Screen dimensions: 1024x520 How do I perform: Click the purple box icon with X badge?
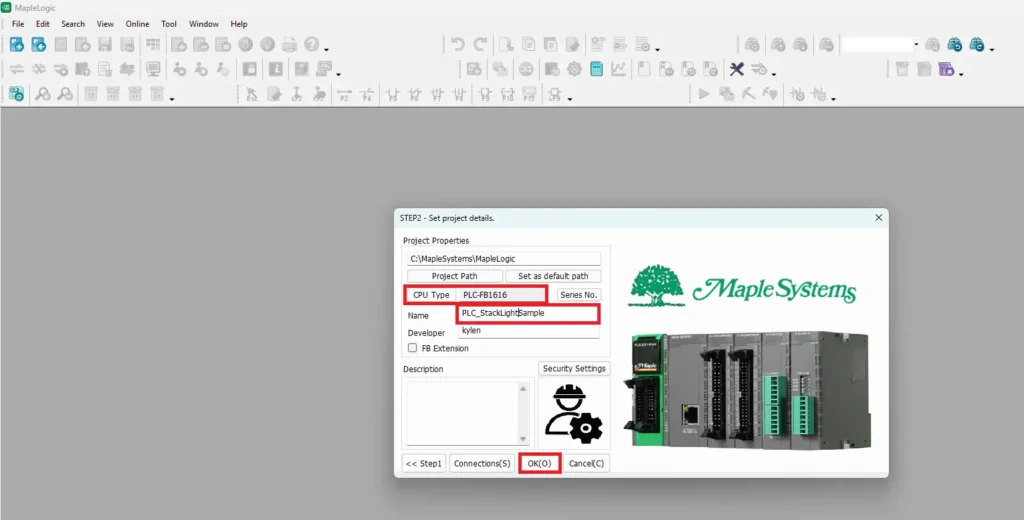click(x=946, y=69)
